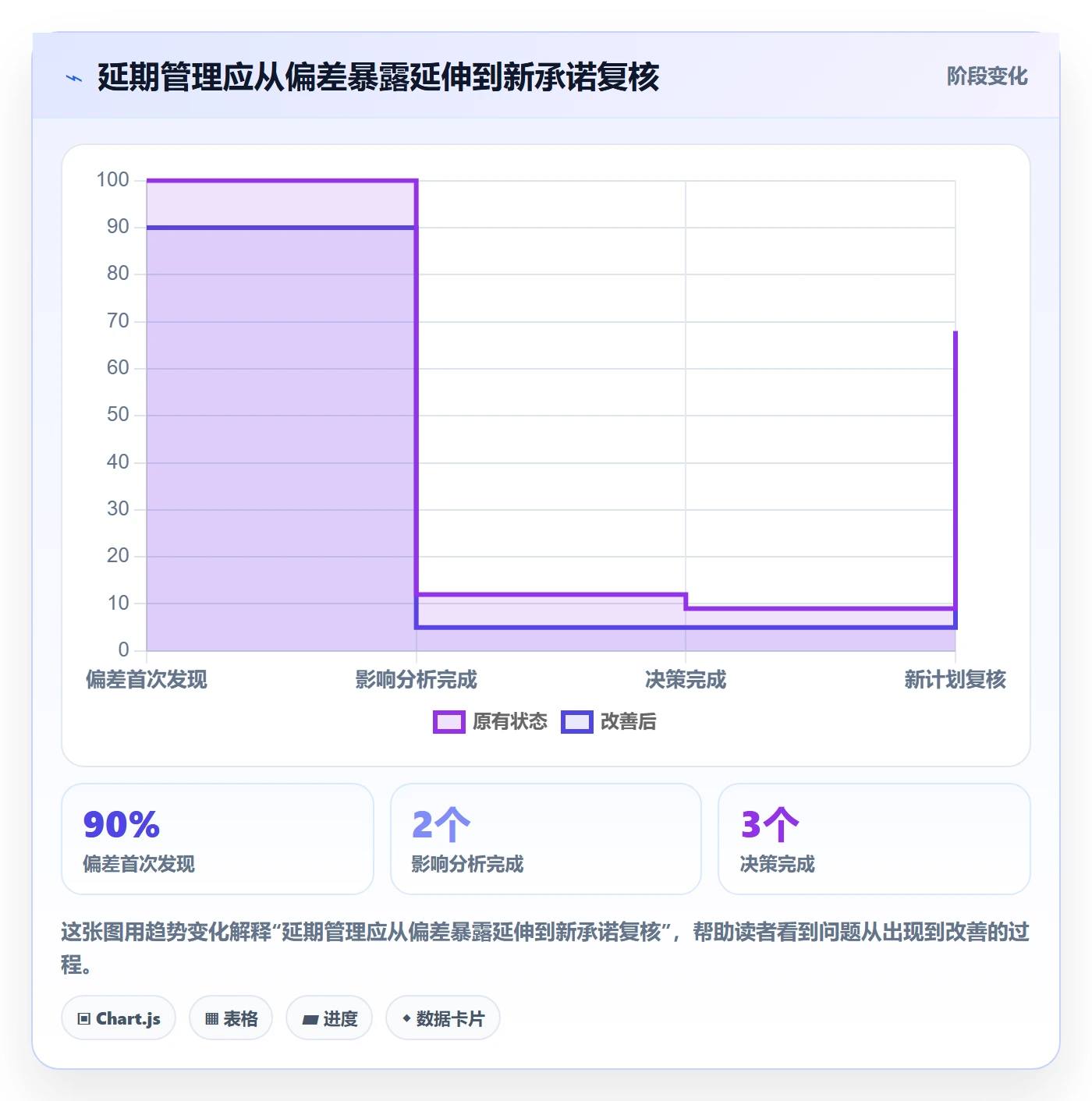This screenshot has height=1101, width=1092.
Task: Click the purple 原有状态 legend swatch
Action: click(448, 722)
